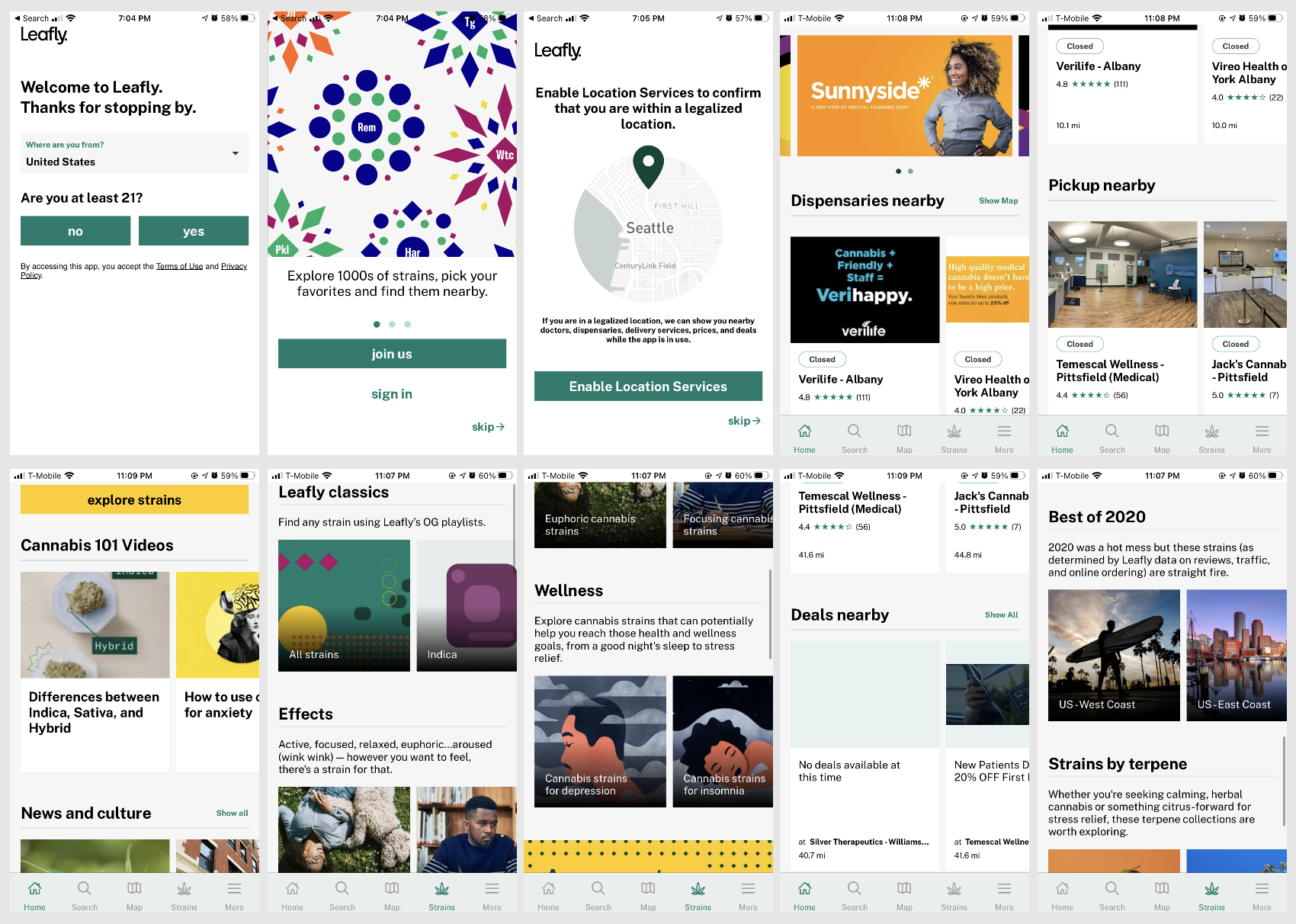The width and height of the screenshot is (1296, 924).
Task: Tap the 'no' age confirmation button
Action: [75, 231]
